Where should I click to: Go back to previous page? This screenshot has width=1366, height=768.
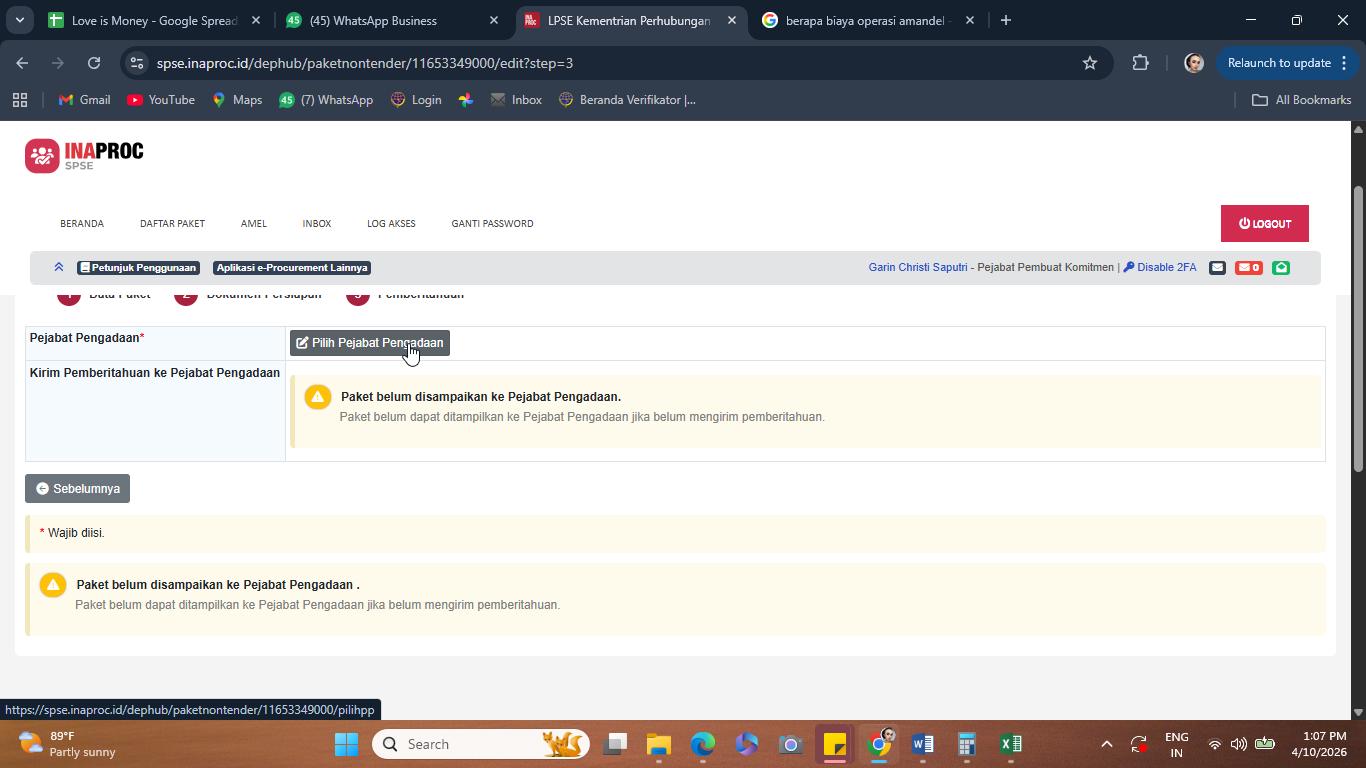22,63
